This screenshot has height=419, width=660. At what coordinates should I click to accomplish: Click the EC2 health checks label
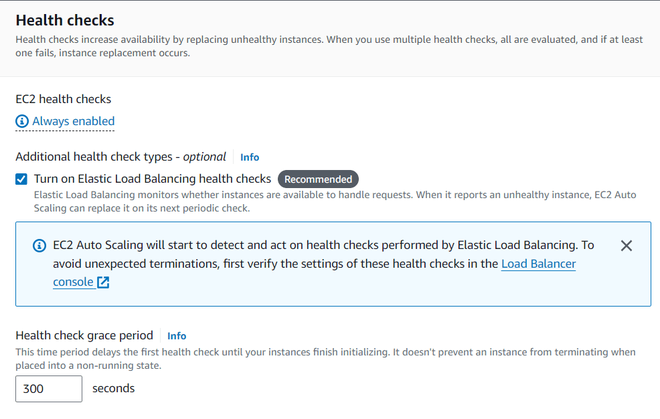(63, 99)
